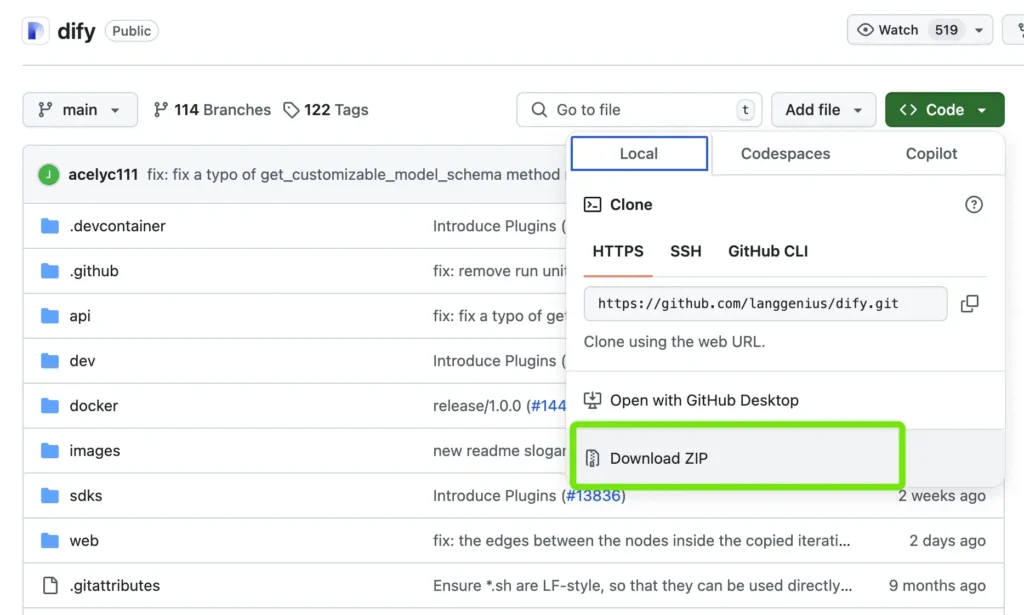
Task: Choose Open with GitHub Desktop
Action: 703,400
